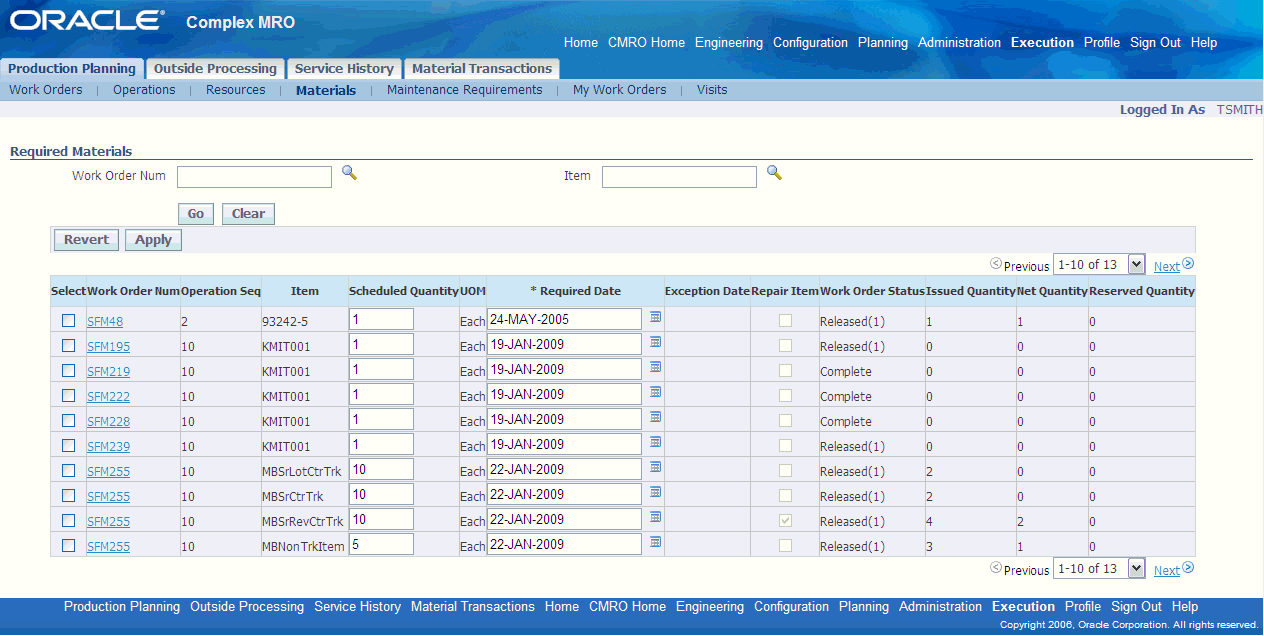This screenshot has width=1264, height=636.
Task: Open date picker for SFM228 row
Action: click(x=656, y=416)
